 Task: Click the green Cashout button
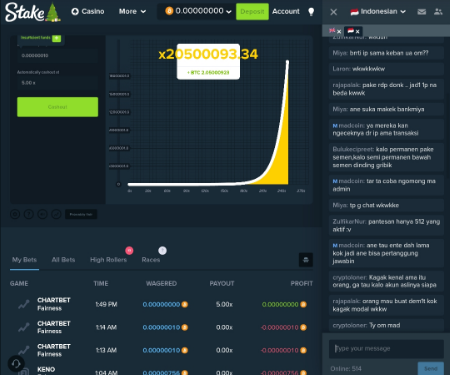58,107
